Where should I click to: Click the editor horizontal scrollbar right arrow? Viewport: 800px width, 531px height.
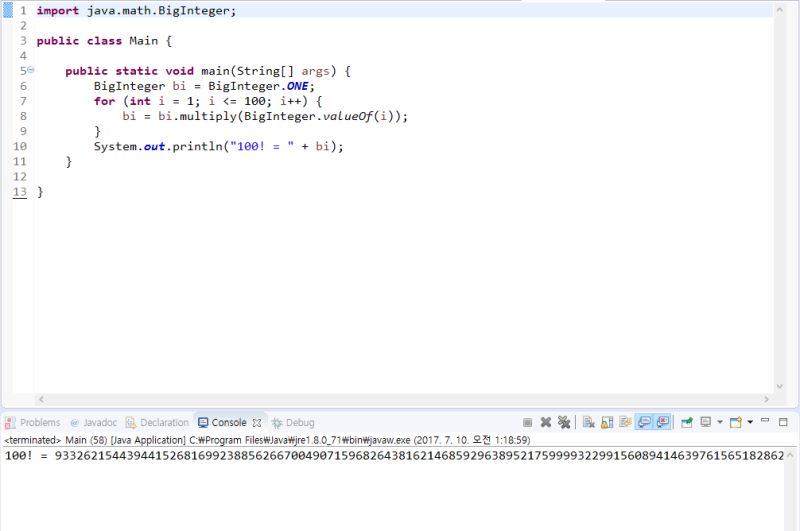click(766, 399)
